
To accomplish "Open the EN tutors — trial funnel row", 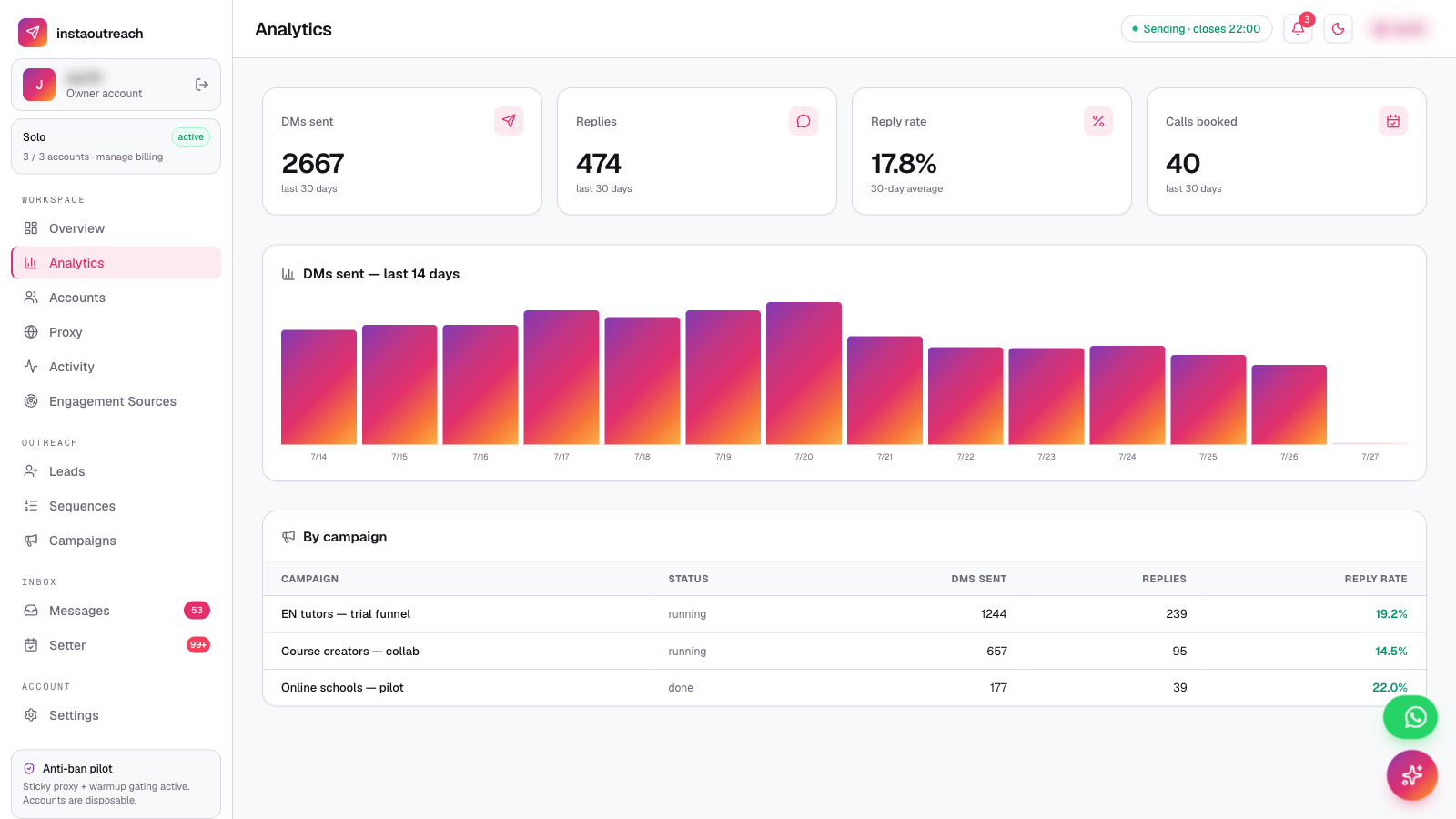I will tap(844, 614).
